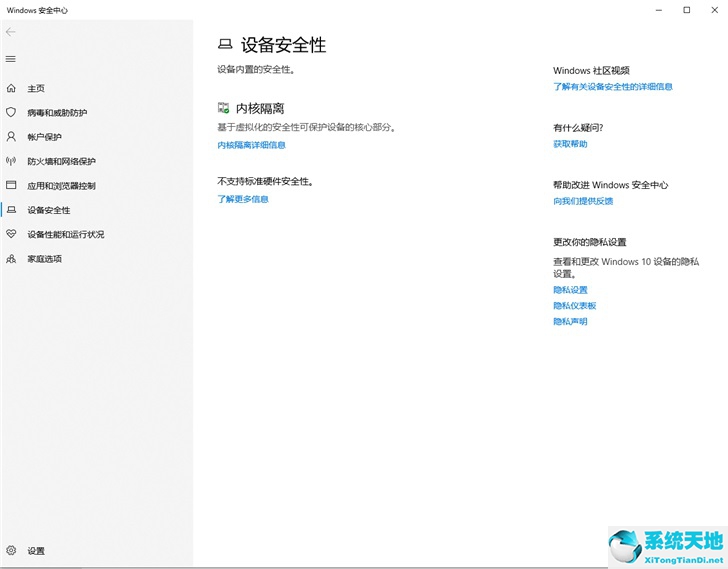Viewport: 728px width, 569px height.
Task: Select 防火墙和网络保护 in sidebar
Action: tap(61, 161)
